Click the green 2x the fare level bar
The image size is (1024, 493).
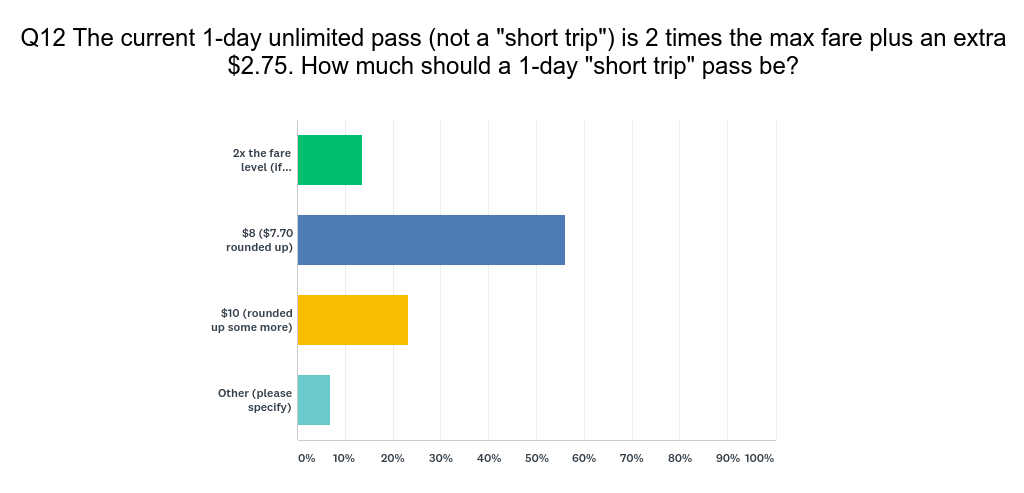click(x=330, y=160)
